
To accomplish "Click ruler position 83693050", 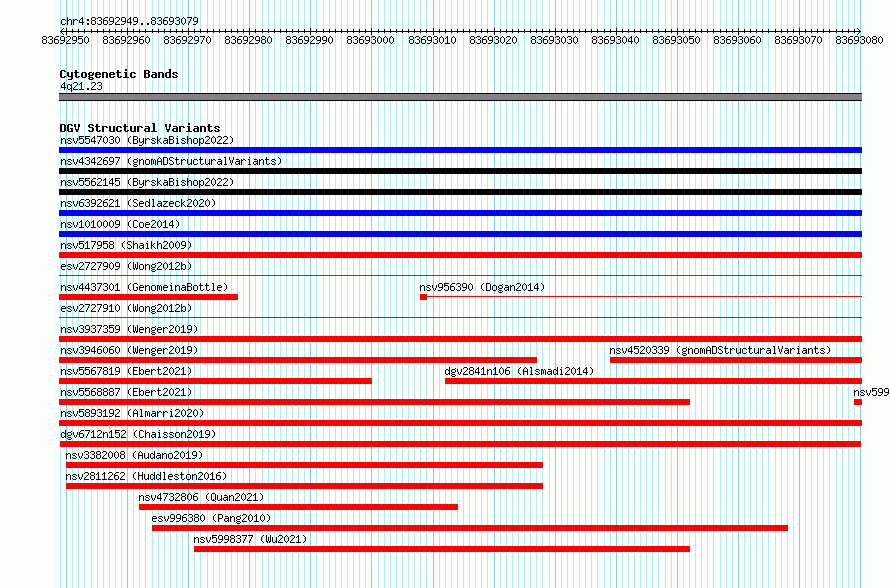I will pyautogui.click(x=676, y=40).
